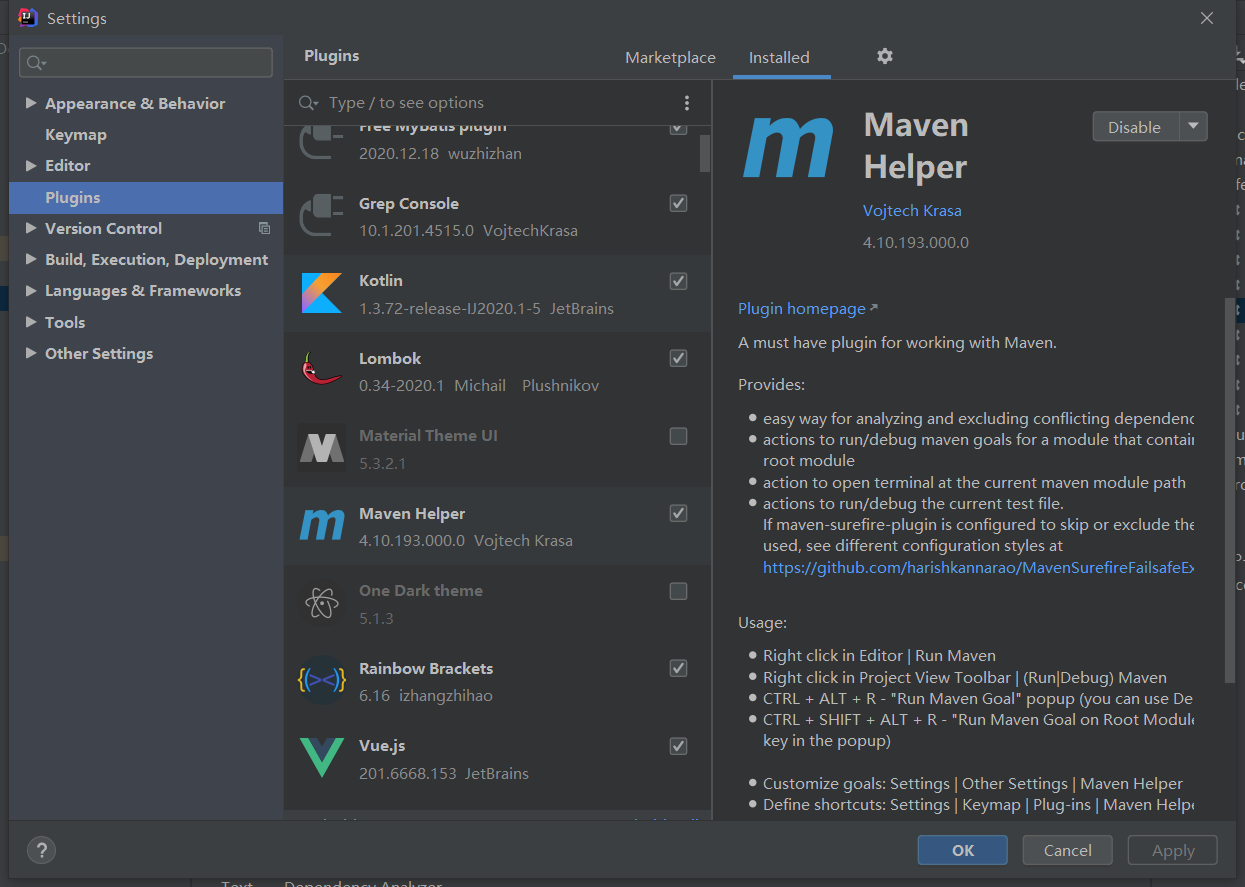The height and width of the screenshot is (887, 1245).
Task: Click the magnifier icon in settings search
Action: [36, 63]
